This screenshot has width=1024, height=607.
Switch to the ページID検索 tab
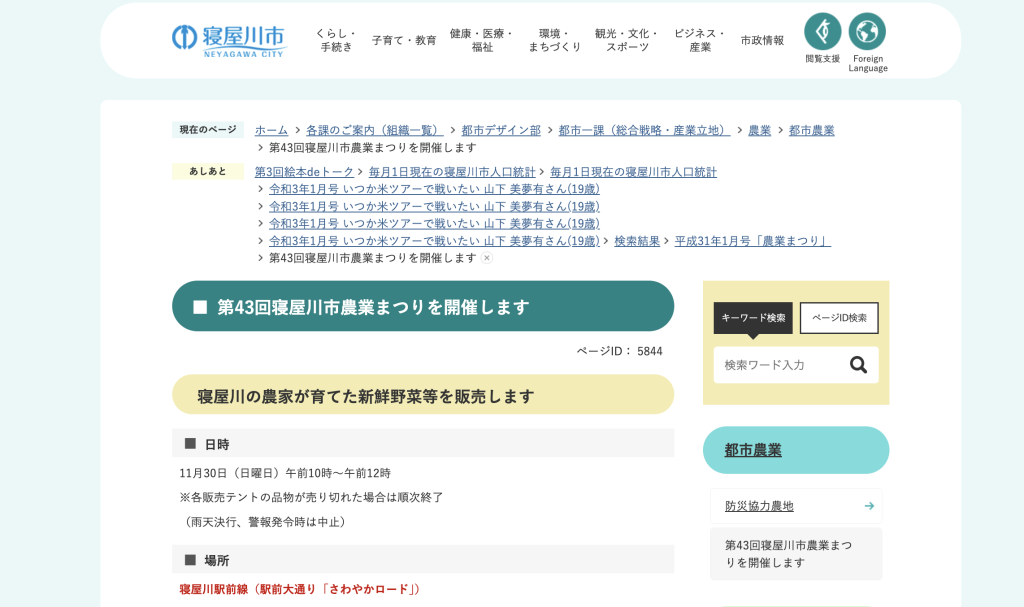tap(839, 318)
